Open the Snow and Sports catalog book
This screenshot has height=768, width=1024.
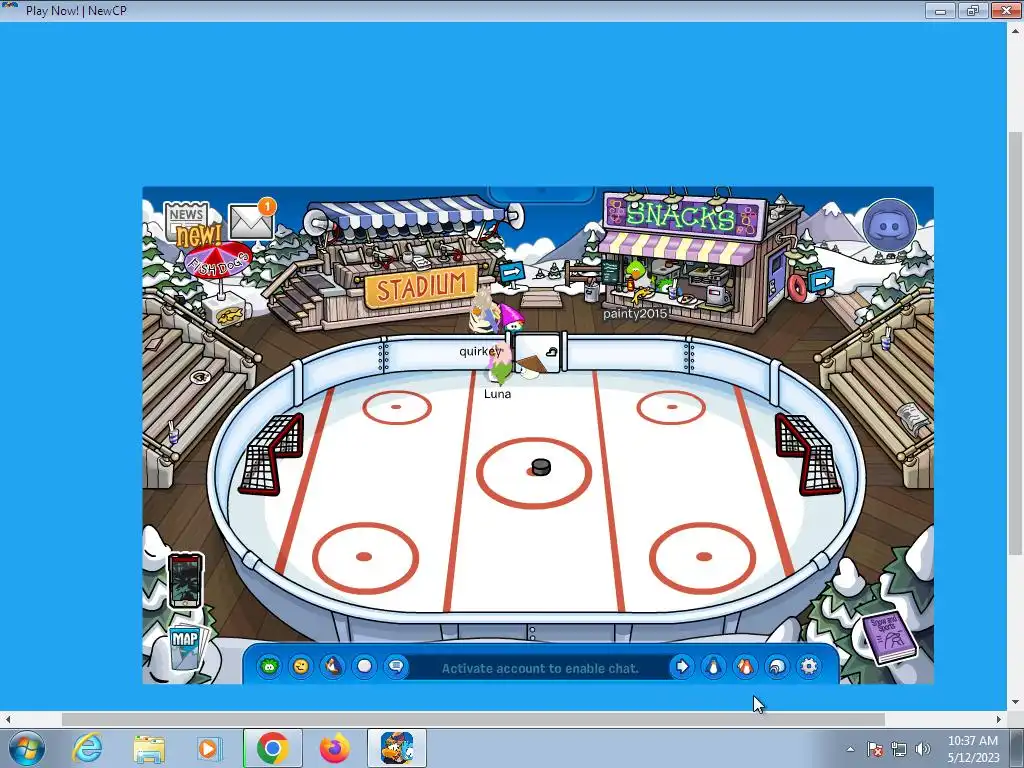(x=890, y=637)
